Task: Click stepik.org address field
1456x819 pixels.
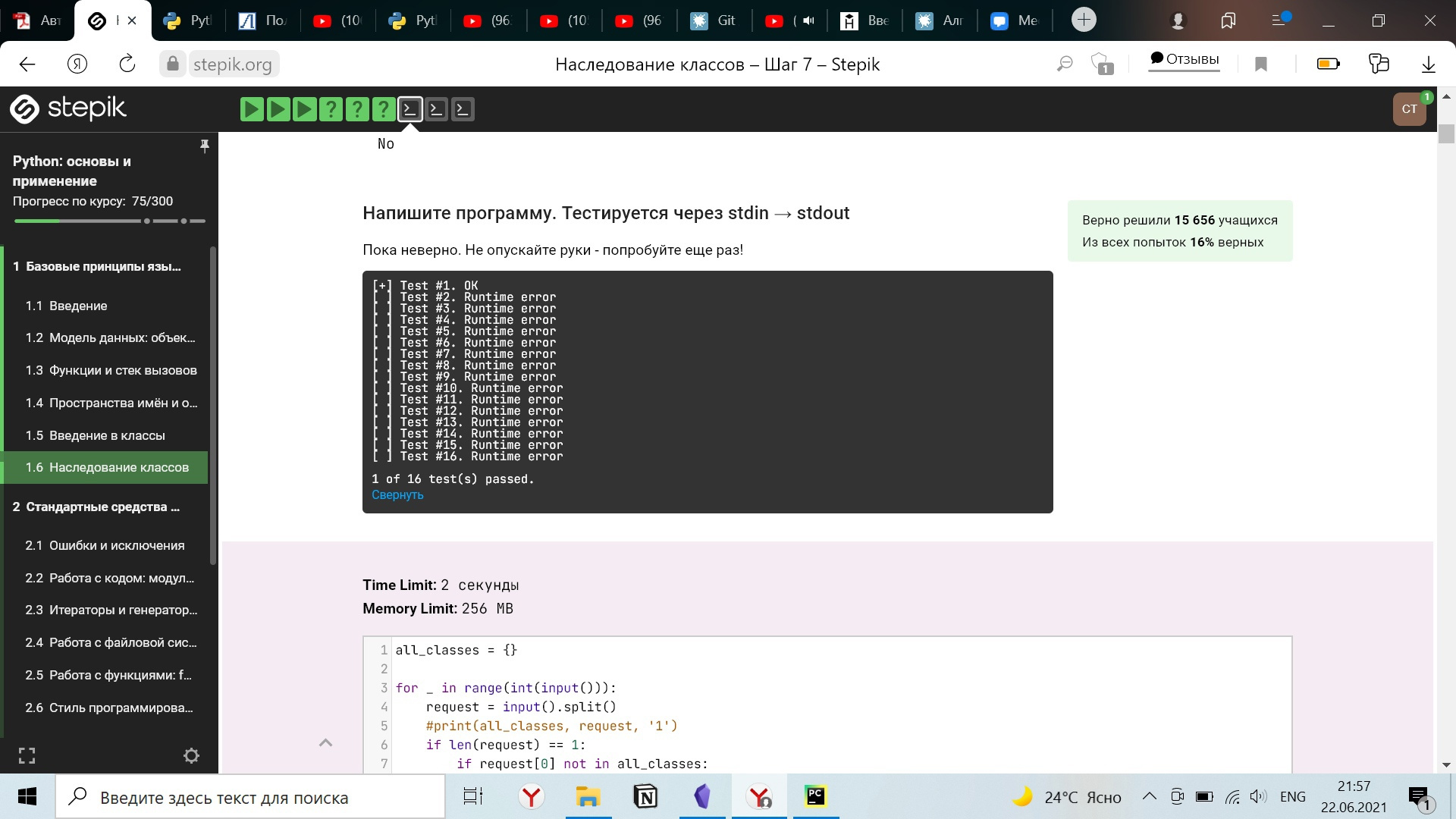Action: tap(232, 64)
